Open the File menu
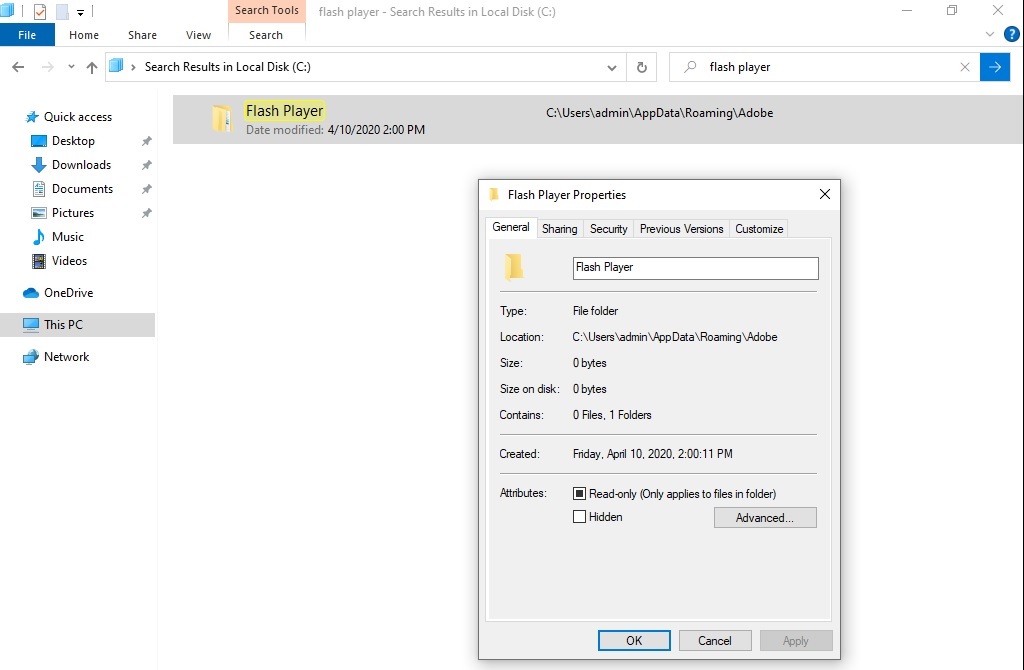This screenshot has width=1024, height=670. click(x=27, y=35)
